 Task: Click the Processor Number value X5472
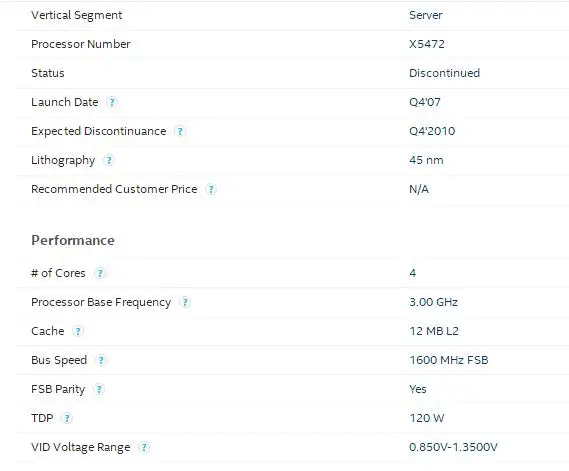click(427, 44)
